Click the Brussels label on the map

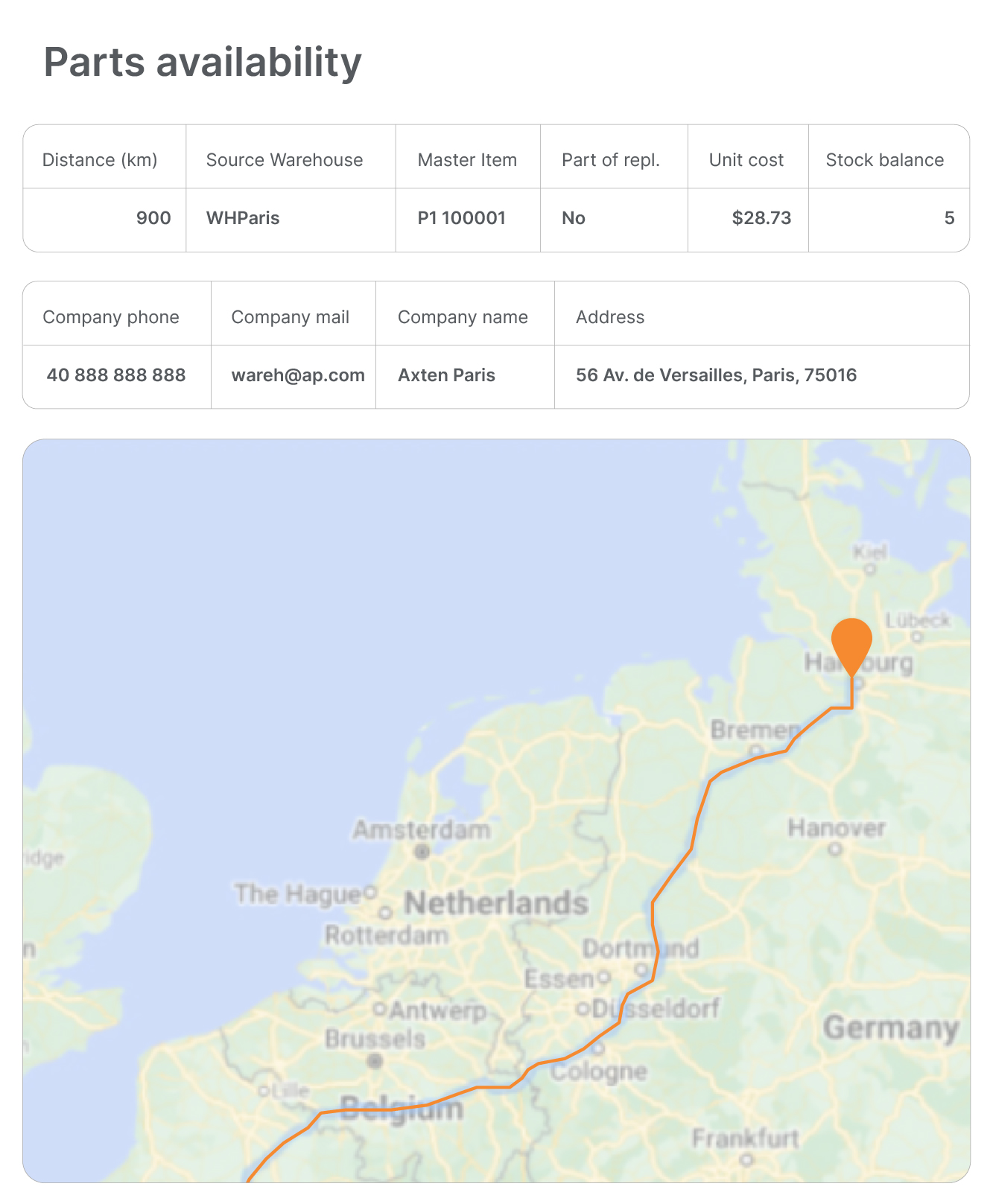[375, 1039]
